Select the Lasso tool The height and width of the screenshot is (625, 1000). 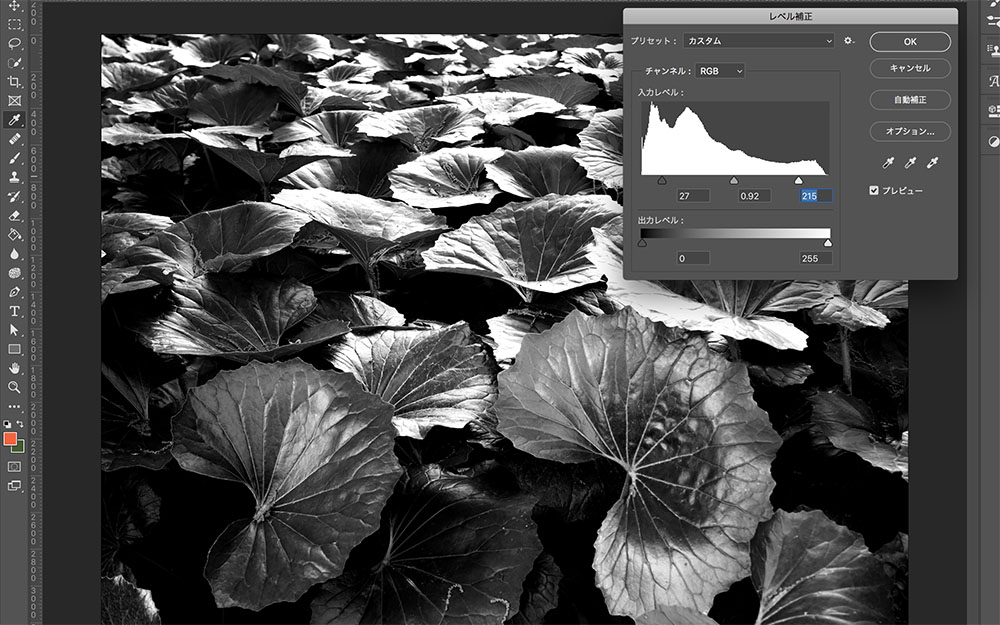click(x=15, y=43)
